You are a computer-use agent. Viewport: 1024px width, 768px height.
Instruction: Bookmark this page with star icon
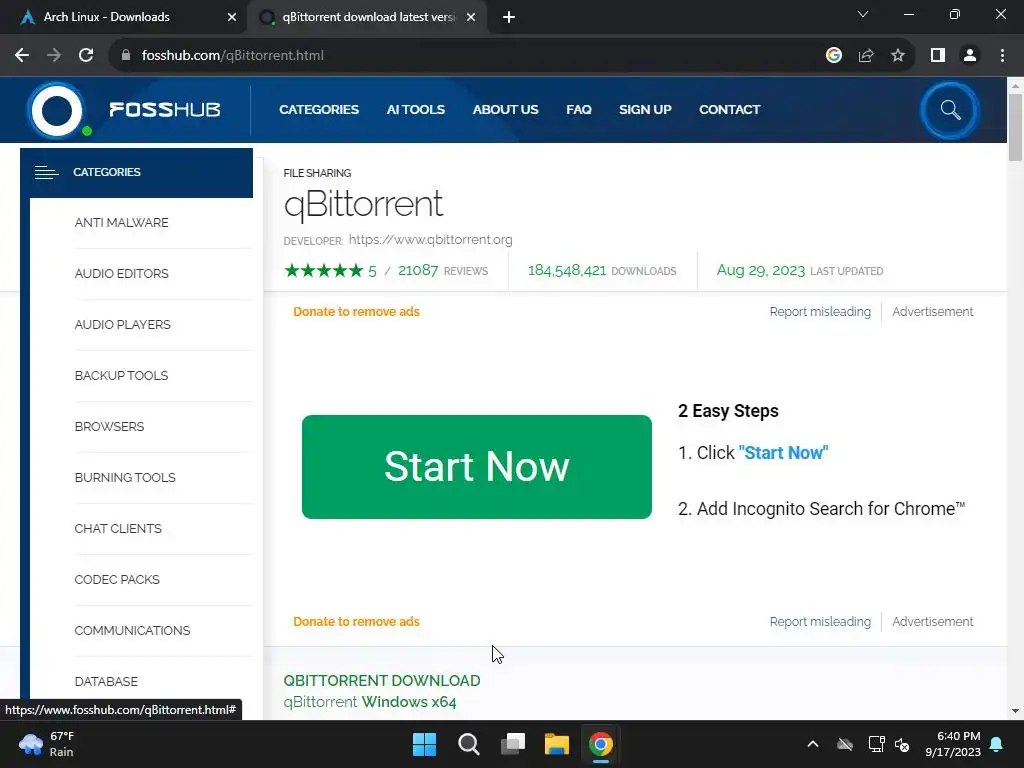coord(898,56)
